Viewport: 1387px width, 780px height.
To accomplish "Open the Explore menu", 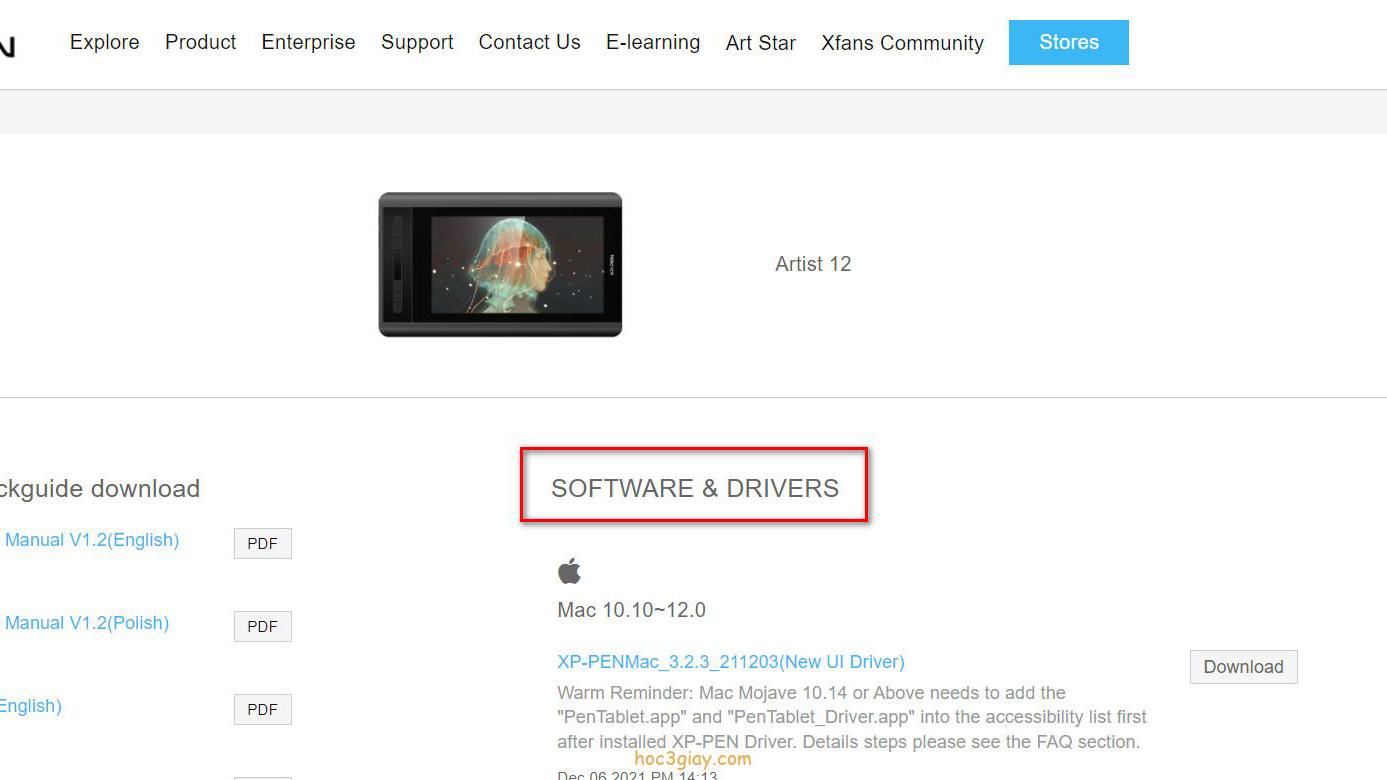I will 104,42.
